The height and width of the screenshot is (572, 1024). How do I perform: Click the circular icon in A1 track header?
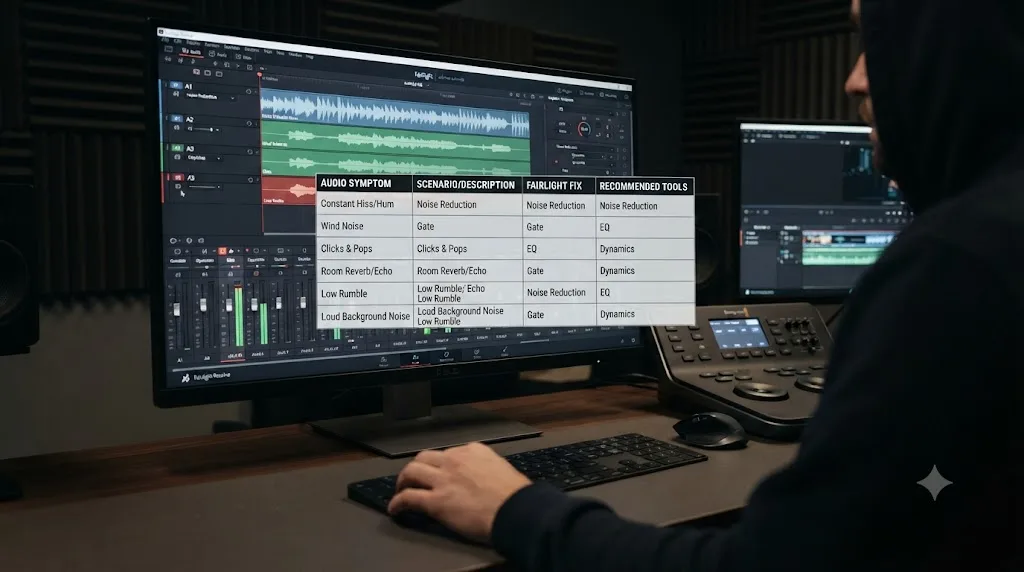coord(249,92)
